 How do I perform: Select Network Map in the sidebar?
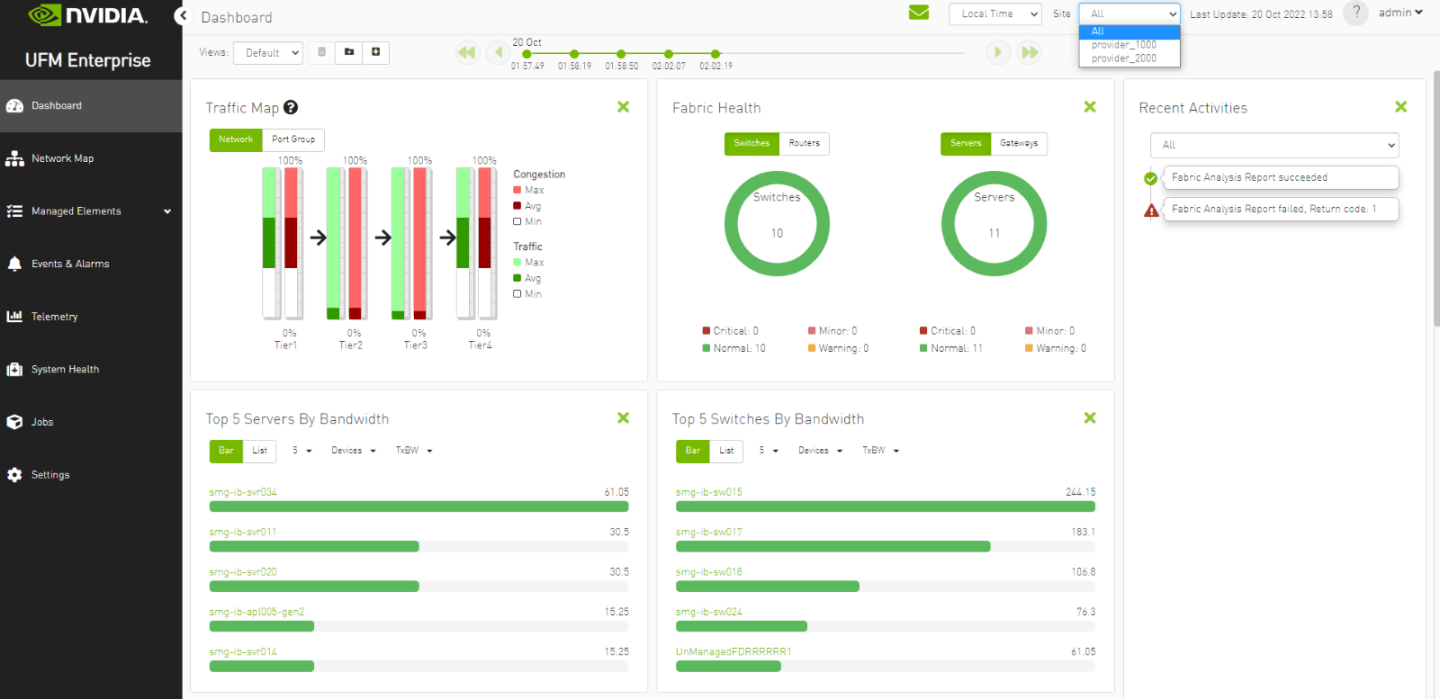[x=62, y=158]
